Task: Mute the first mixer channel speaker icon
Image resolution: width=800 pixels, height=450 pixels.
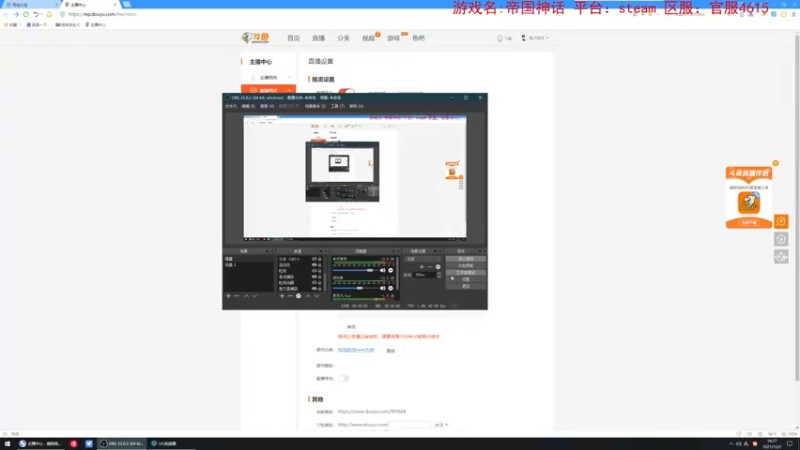Action: (383, 270)
